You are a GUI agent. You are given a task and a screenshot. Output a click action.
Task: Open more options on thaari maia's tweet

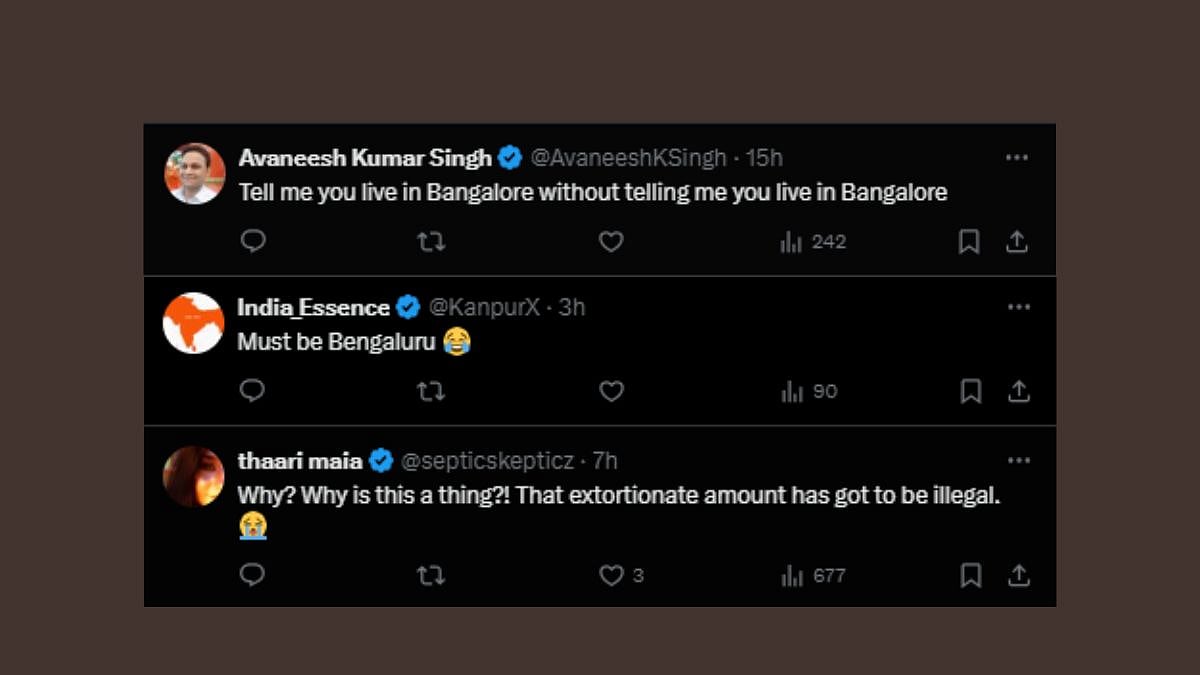click(x=1018, y=460)
